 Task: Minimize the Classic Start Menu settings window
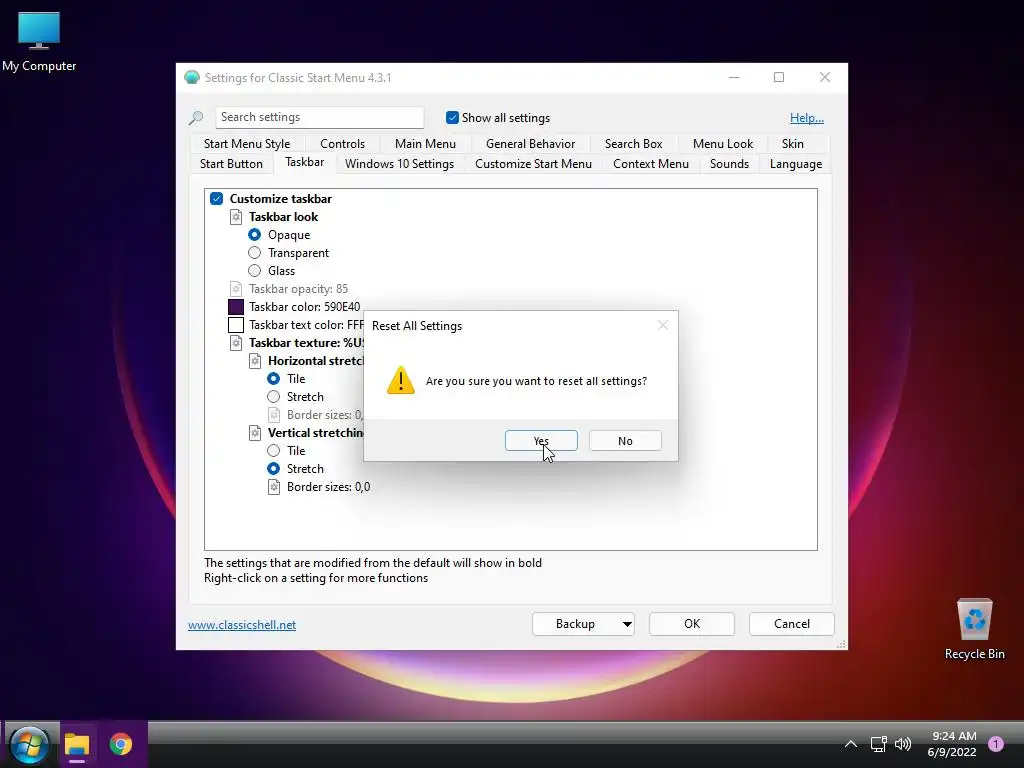pyautogui.click(x=734, y=77)
